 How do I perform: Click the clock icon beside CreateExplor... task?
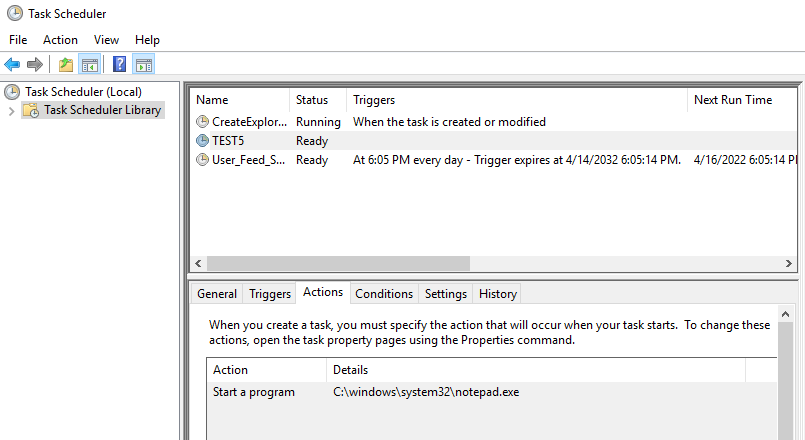pos(203,122)
